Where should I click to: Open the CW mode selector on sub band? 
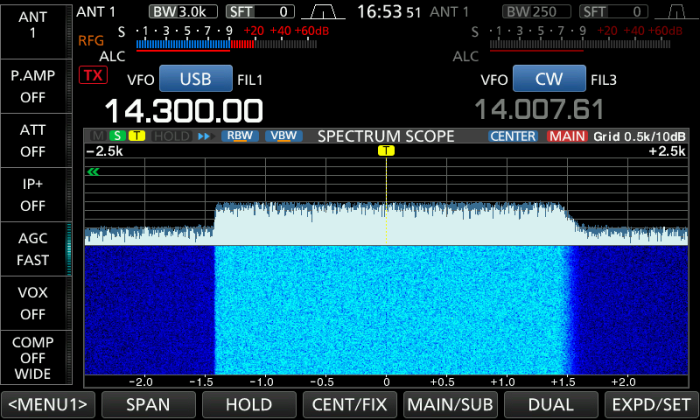(549, 79)
